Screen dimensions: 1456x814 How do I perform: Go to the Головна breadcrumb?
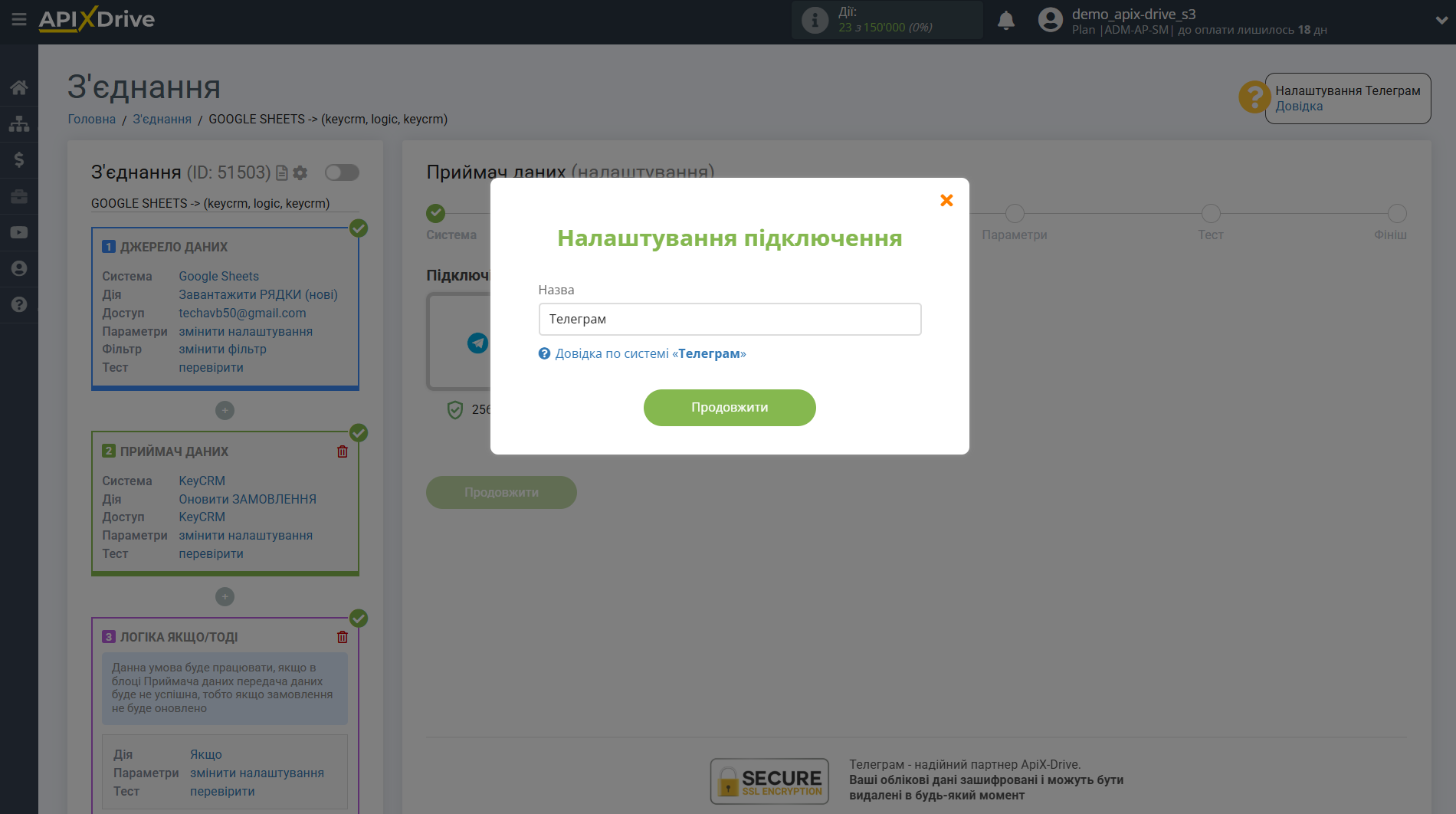92,119
